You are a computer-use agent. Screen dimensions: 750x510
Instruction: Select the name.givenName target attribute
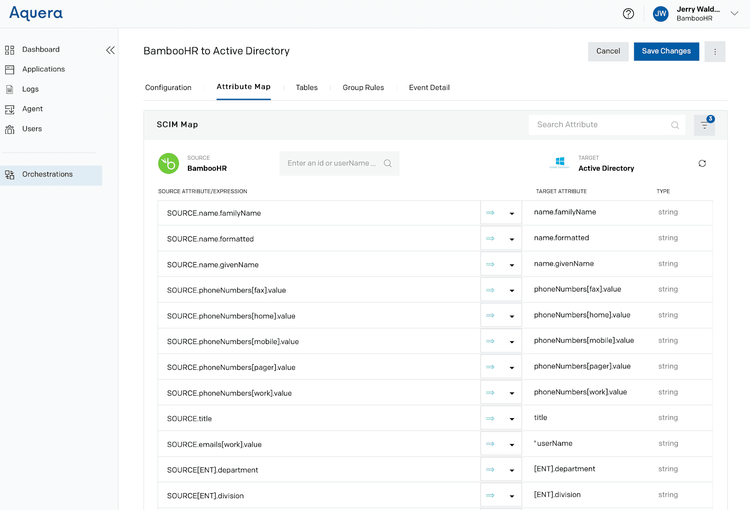563,264
